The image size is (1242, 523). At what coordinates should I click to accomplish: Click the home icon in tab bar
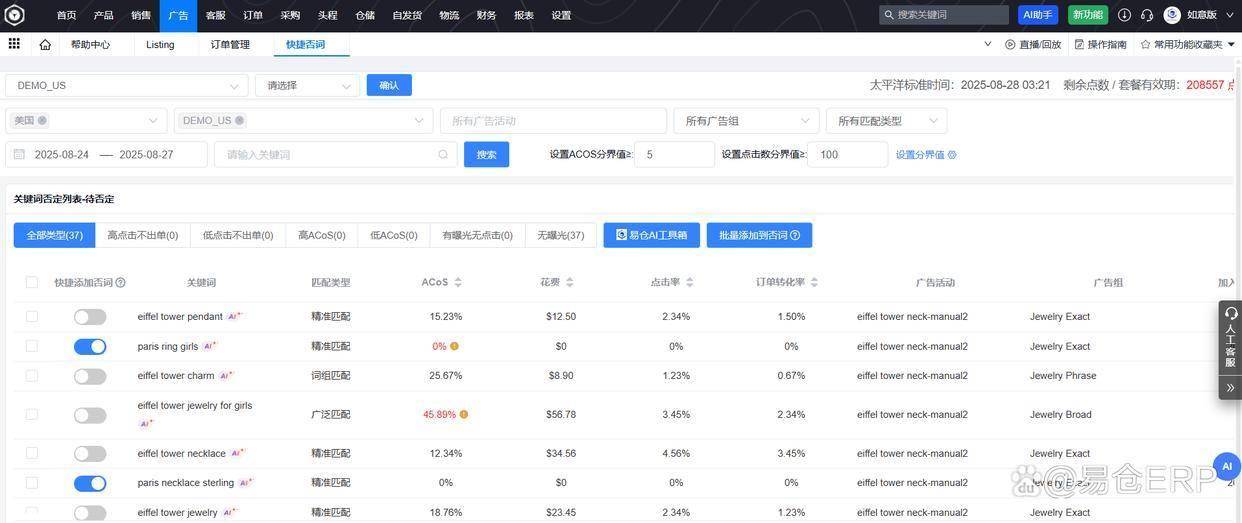[x=45, y=45]
